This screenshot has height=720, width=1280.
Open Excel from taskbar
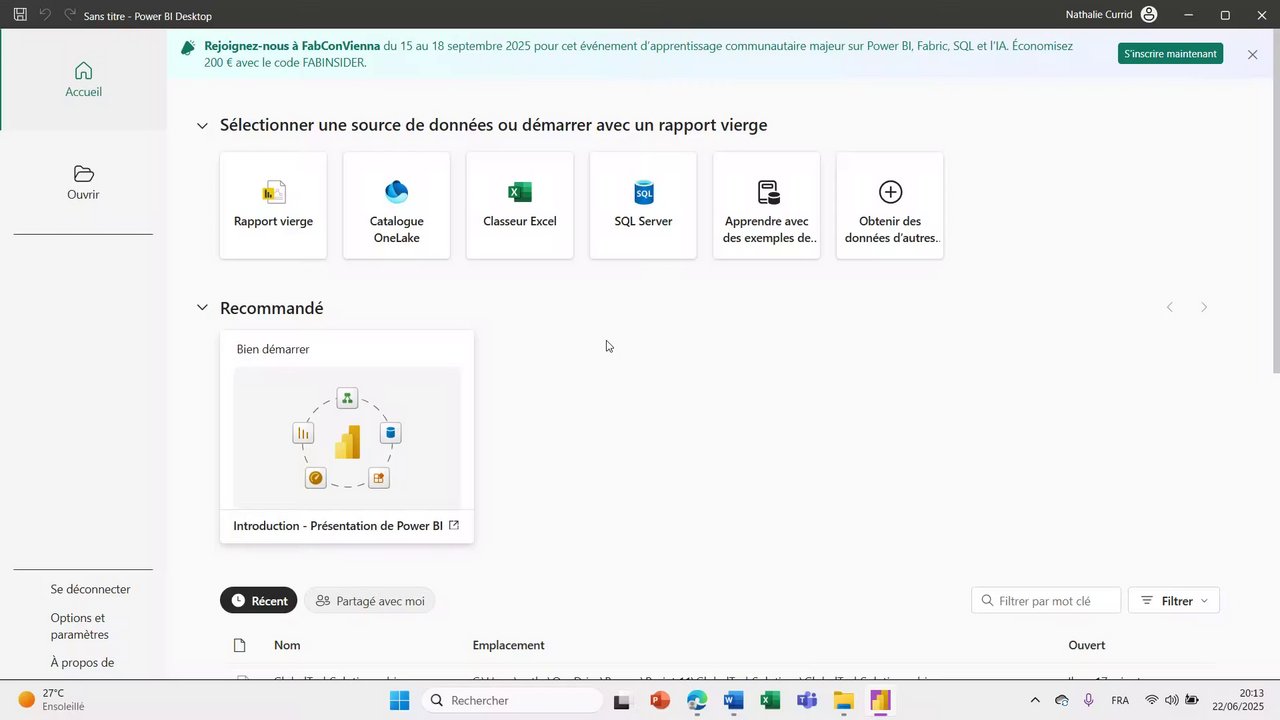tap(770, 700)
